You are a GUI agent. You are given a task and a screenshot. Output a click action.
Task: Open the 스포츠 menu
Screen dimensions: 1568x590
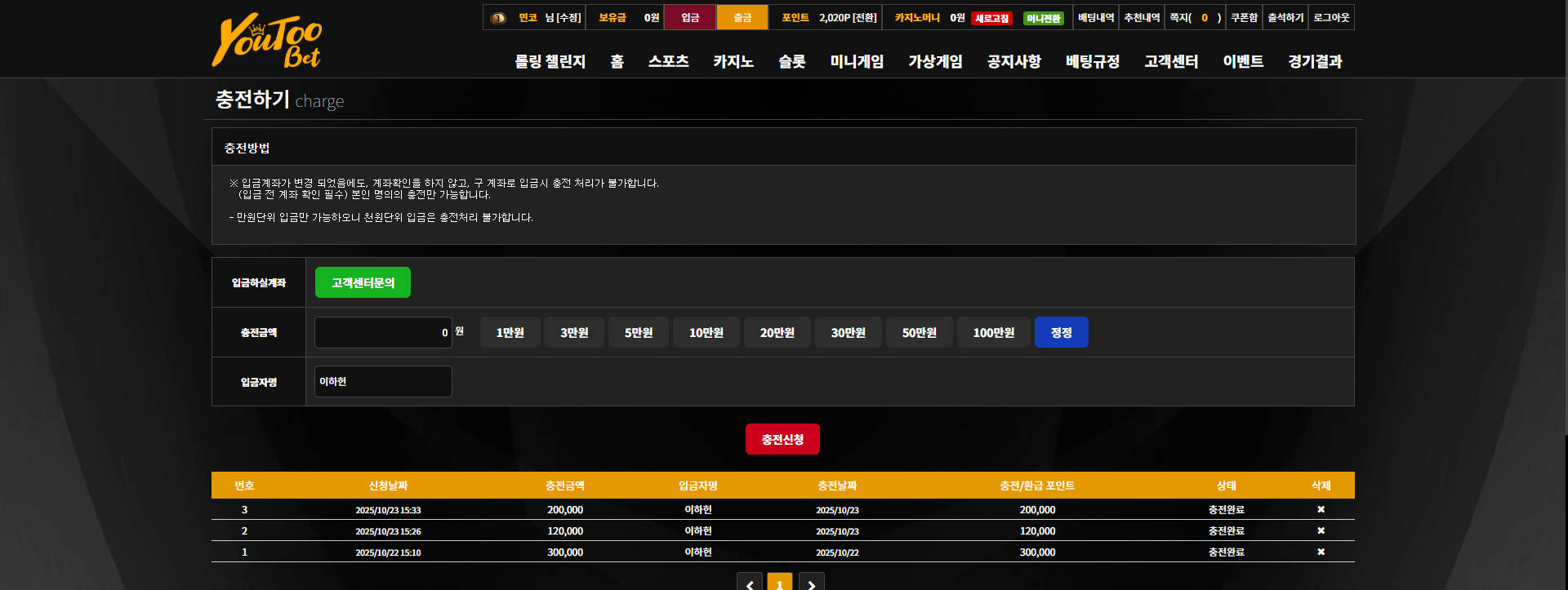coord(669,61)
